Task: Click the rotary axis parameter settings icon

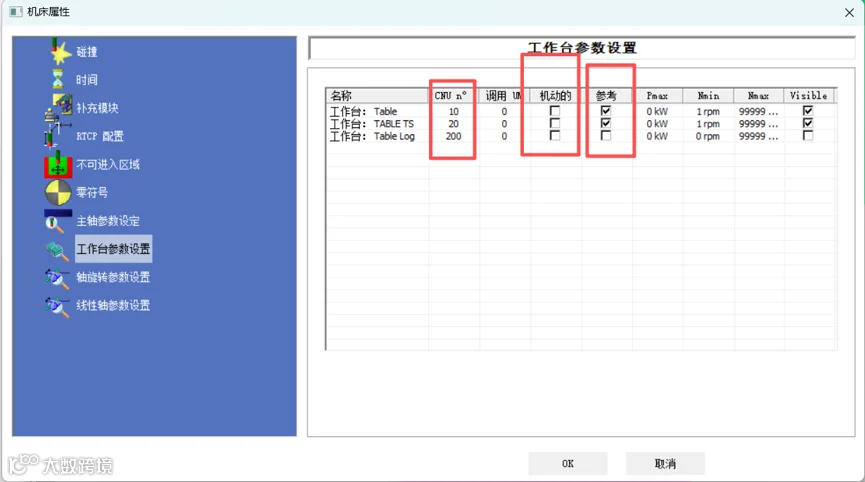Action: [57, 278]
